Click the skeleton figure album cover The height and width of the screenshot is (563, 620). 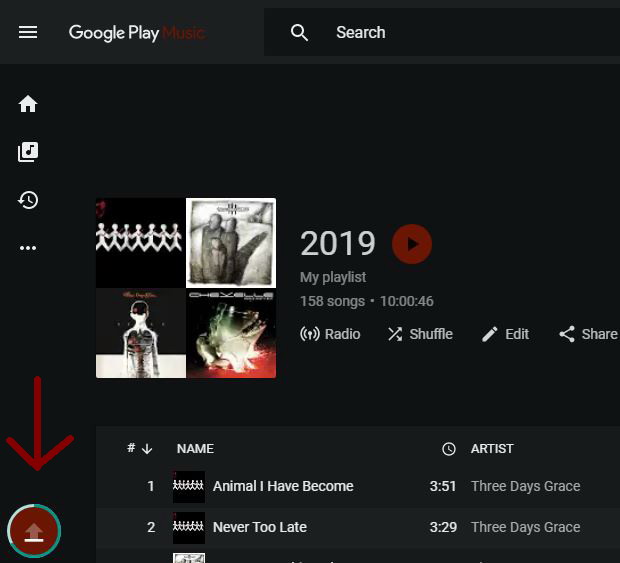click(x=140, y=333)
